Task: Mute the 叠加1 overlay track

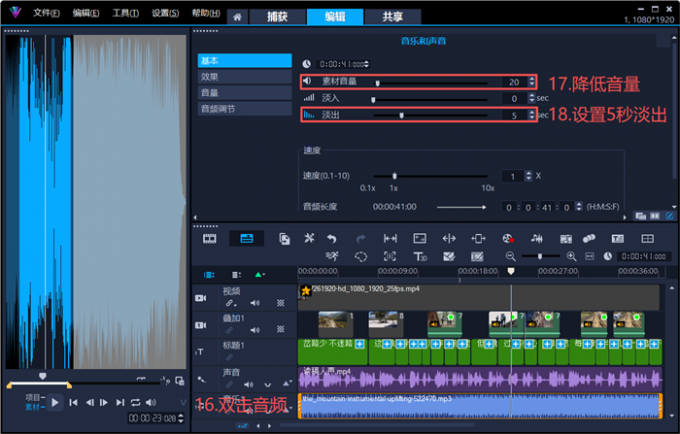Action: point(255,330)
